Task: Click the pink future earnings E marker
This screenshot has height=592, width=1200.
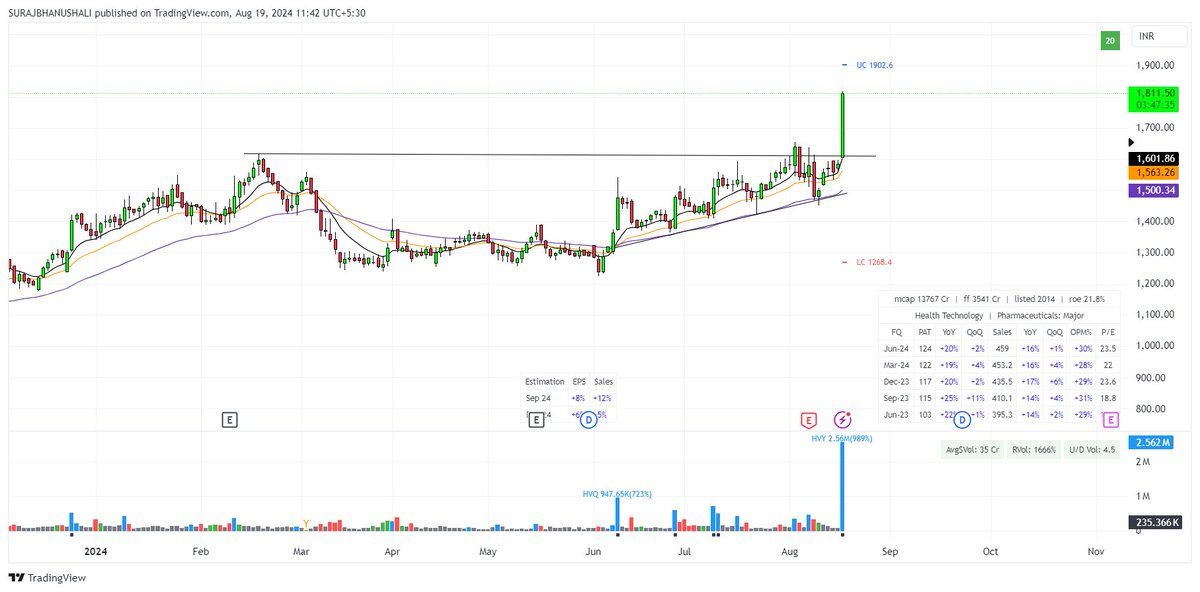Action: (1111, 420)
